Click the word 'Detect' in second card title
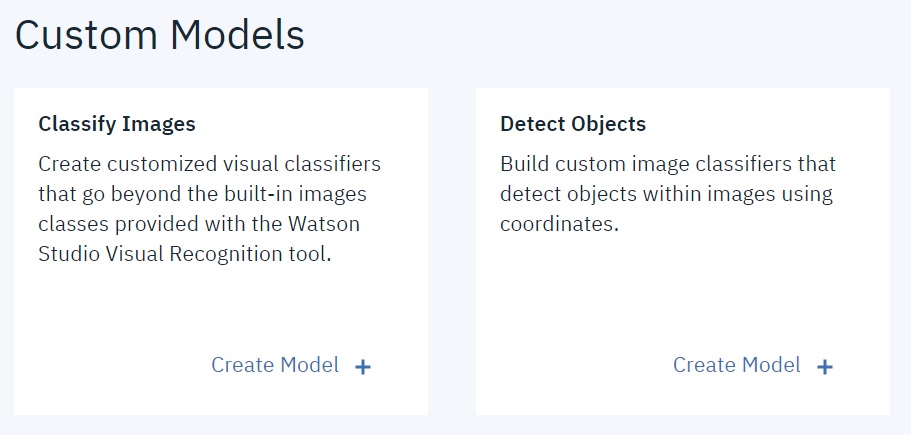Screen dimensions: 911x435 (x=532, y=125)
